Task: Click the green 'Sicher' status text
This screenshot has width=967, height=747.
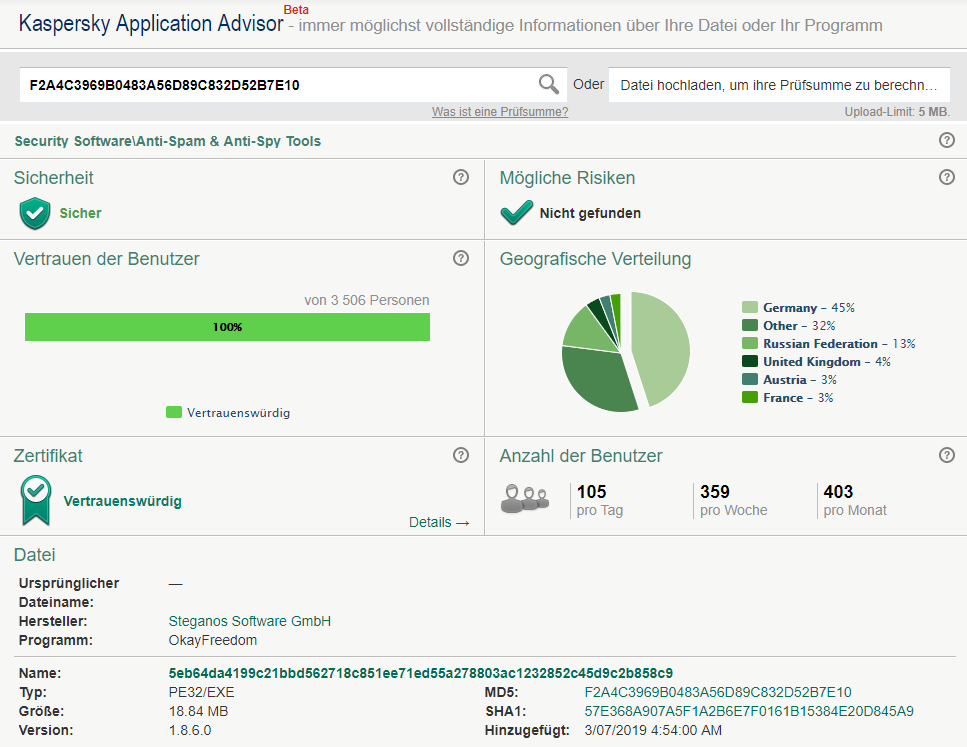Action: (x=80, y=213)
